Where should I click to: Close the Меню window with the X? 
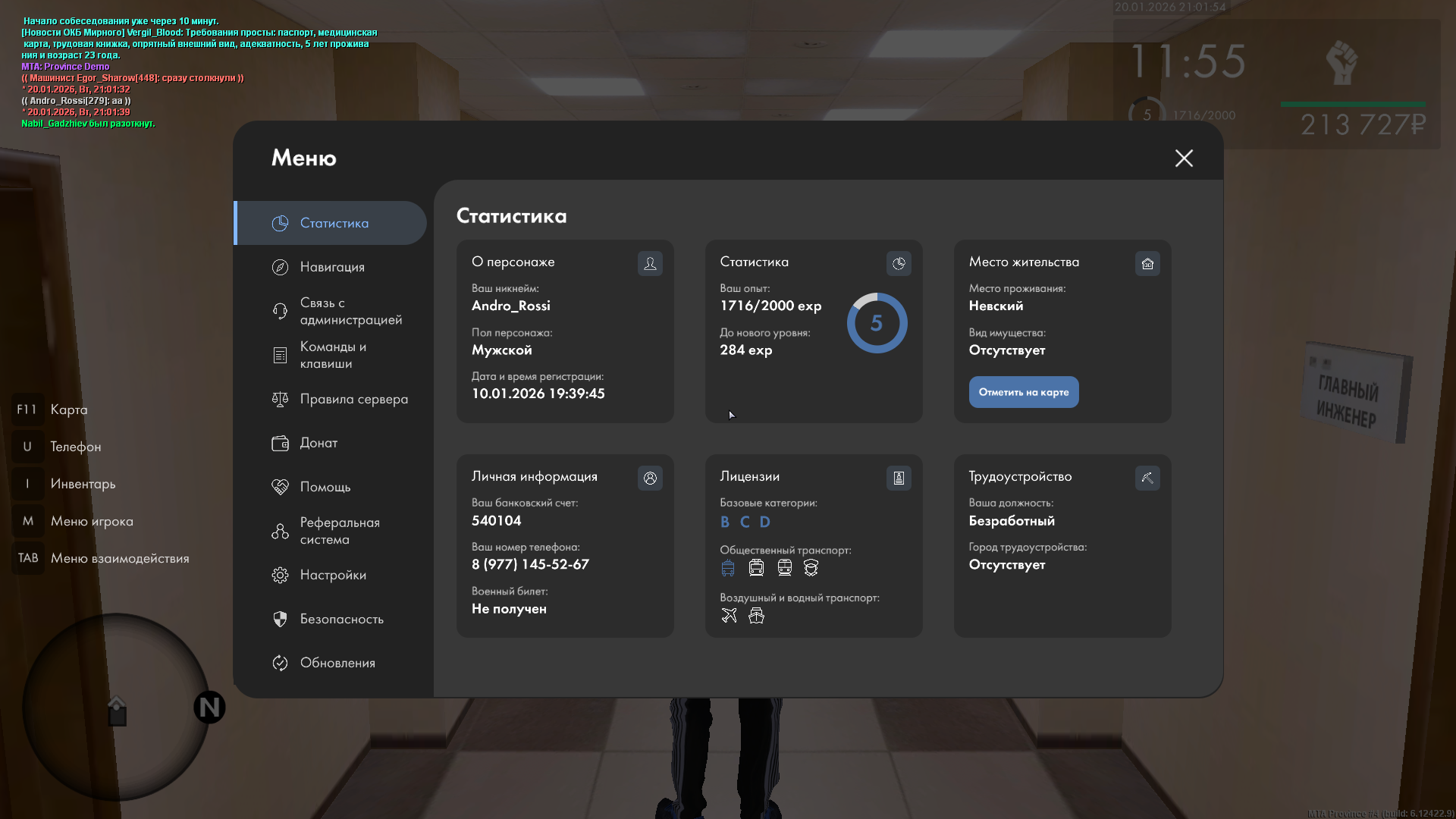tap(1184, 158)
